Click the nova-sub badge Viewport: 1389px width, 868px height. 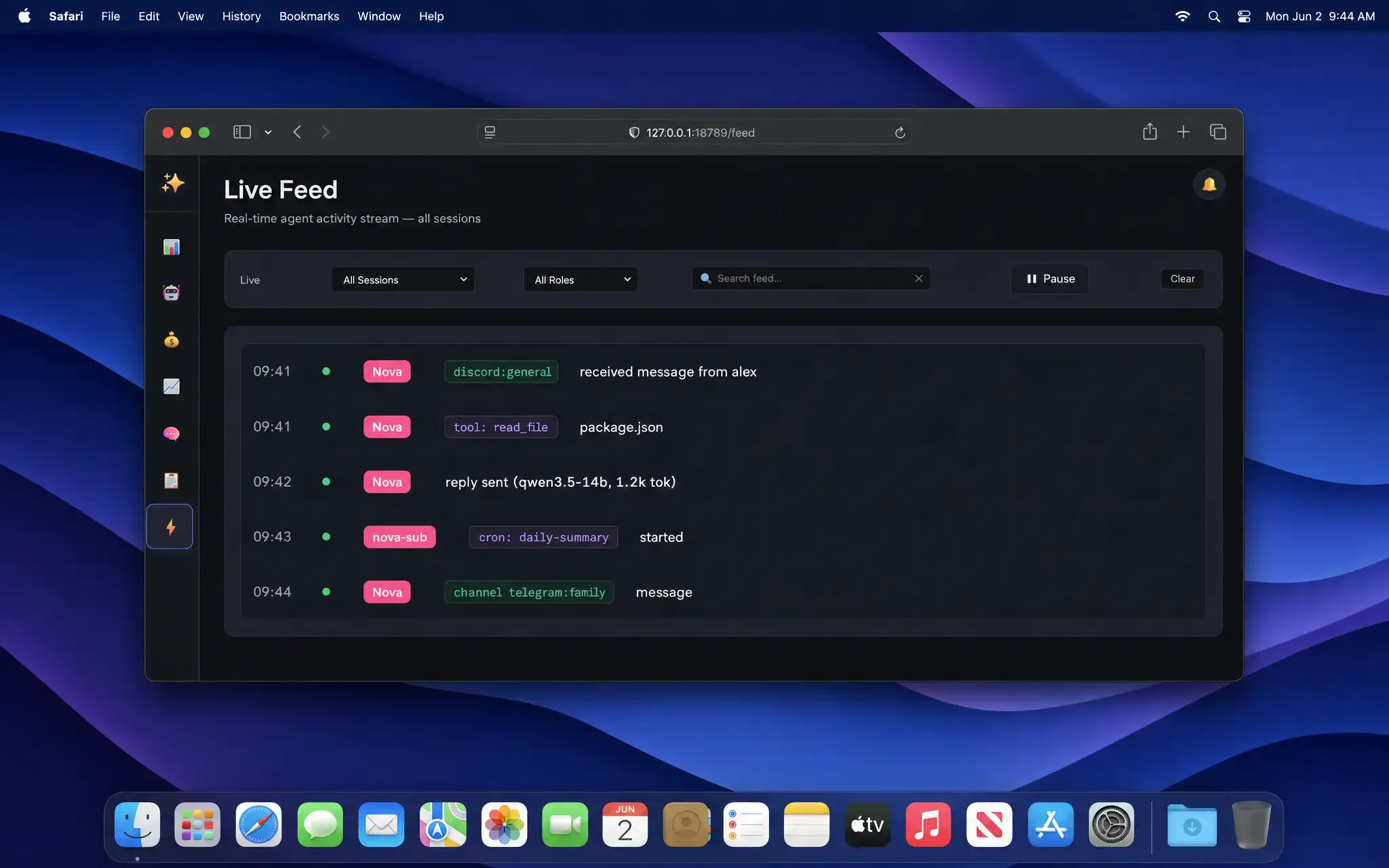[x=399, y=537]
